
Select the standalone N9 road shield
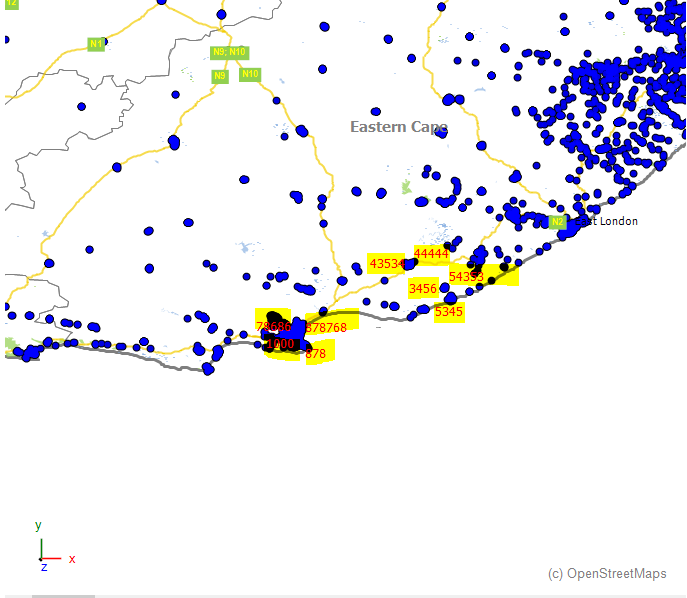click(220, 76)
